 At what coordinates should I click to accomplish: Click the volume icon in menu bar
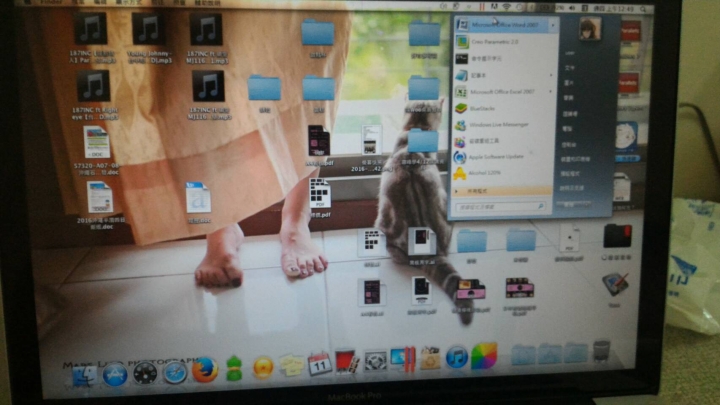[572, 8]
